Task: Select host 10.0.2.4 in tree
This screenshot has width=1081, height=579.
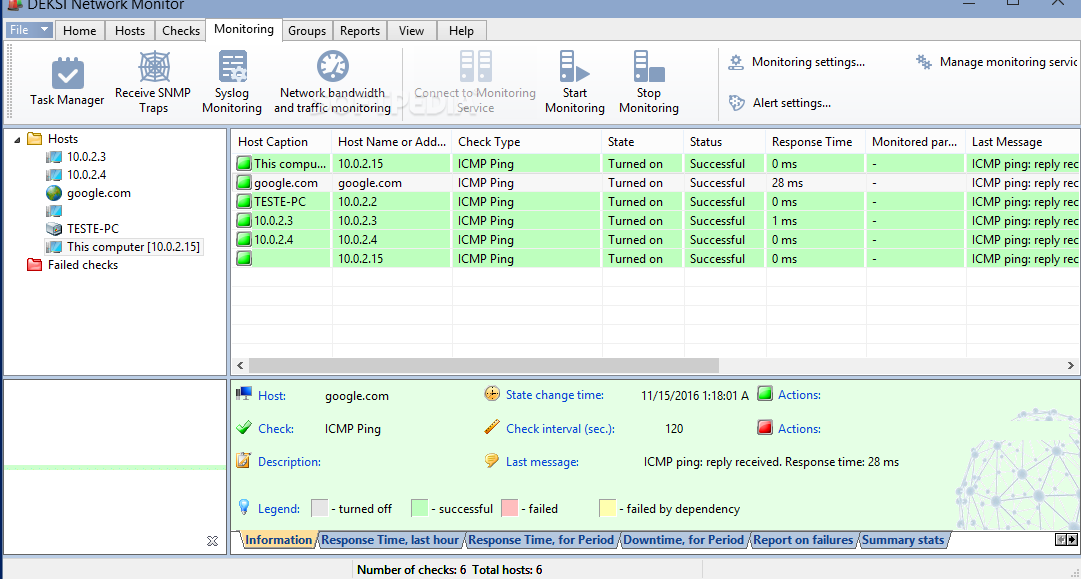Action: [x=86, y=174]
